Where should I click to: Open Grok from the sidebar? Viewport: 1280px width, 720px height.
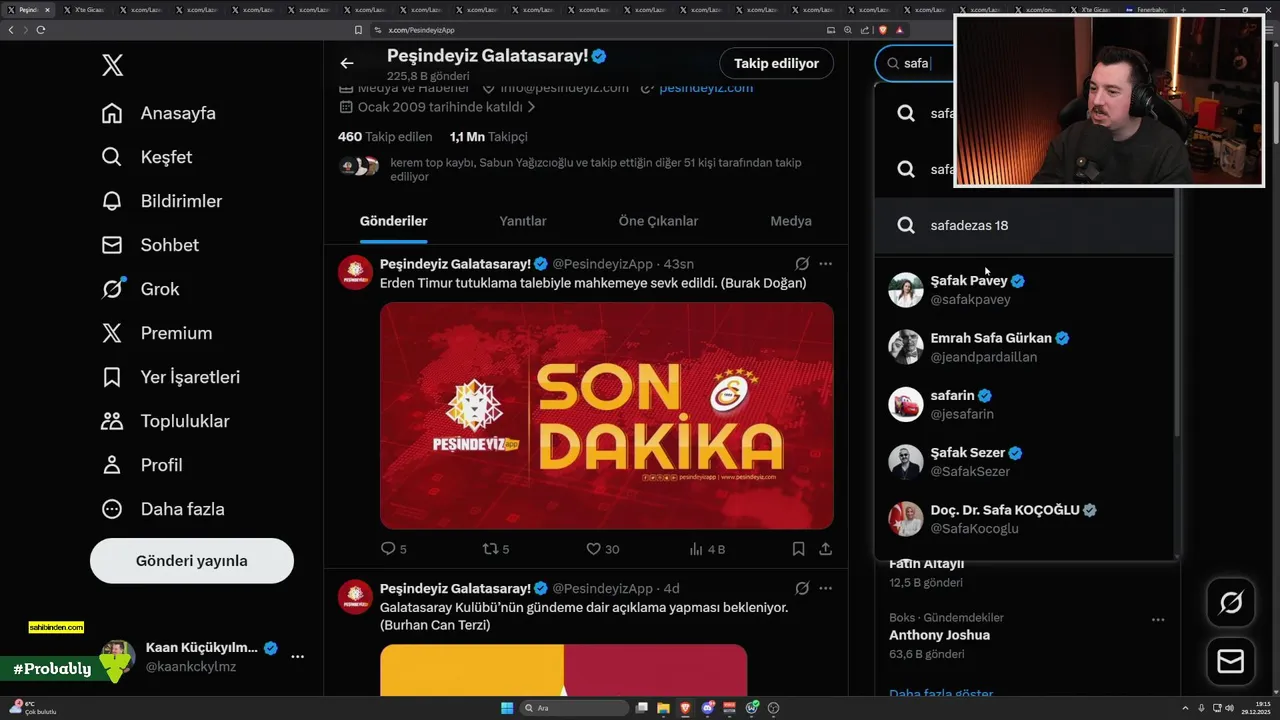point(141,289)
